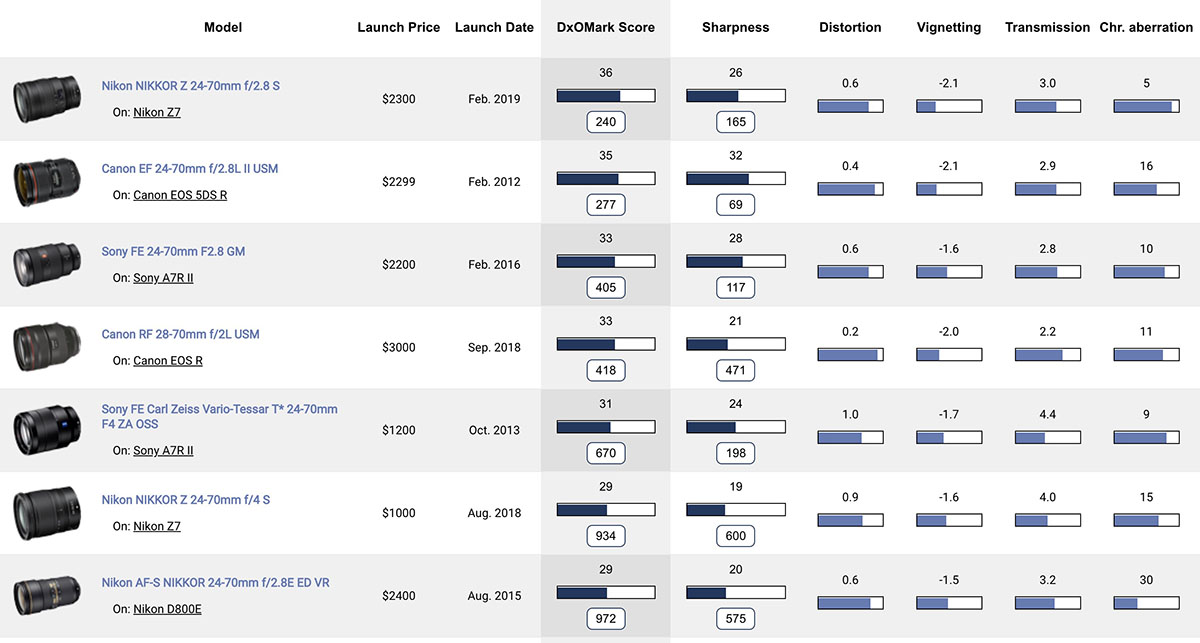Click the Nikon NIKKOR Z 24-70mm f/2.8 S lens thumbnail

[46, 99]
